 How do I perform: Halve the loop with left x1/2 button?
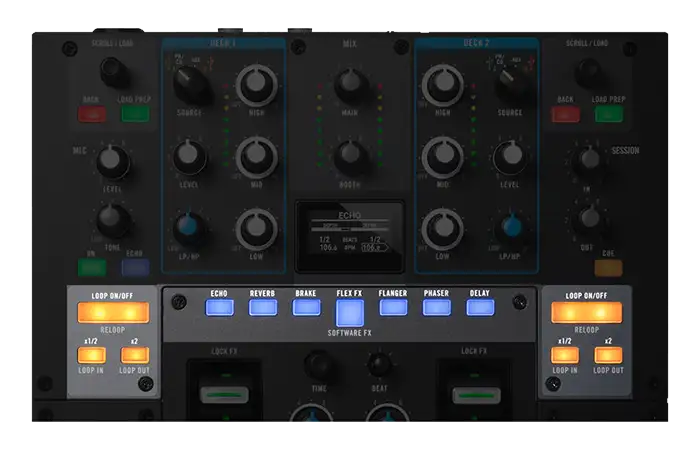[x=92, y=355]
